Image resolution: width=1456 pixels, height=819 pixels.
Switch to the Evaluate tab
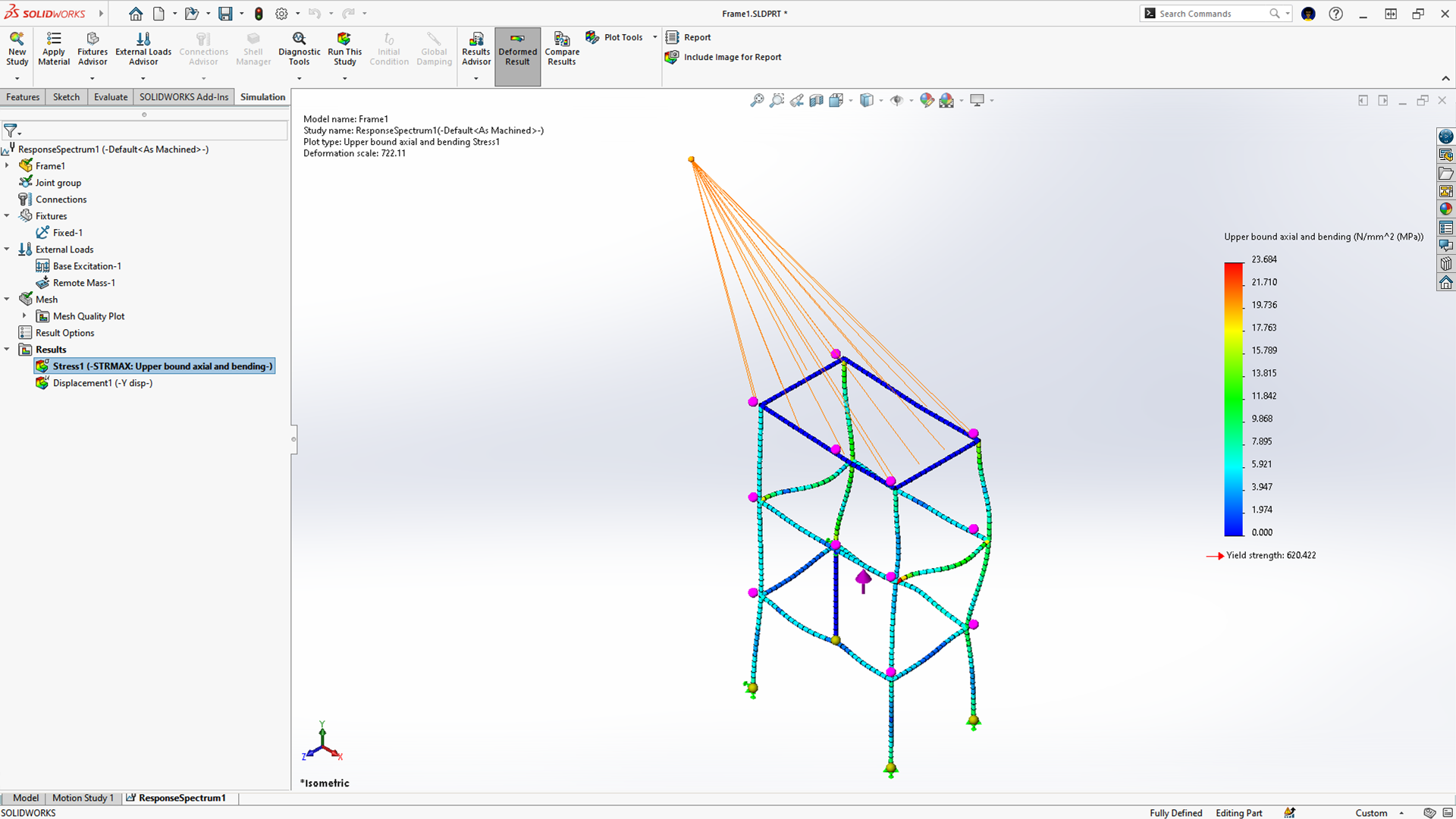pyautogui.click(x=111, y=97)
